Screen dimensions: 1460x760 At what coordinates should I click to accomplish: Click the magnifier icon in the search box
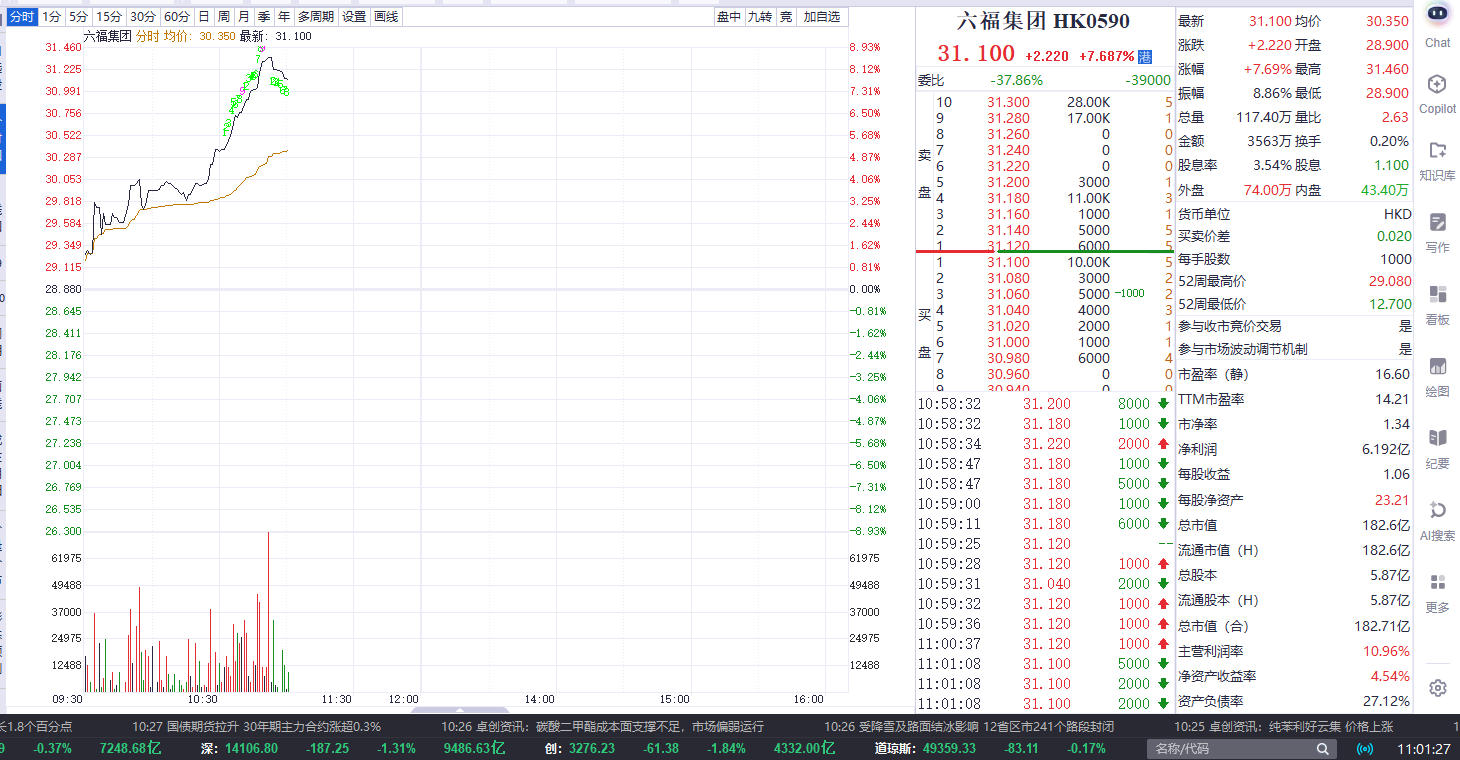(1323, 749)
